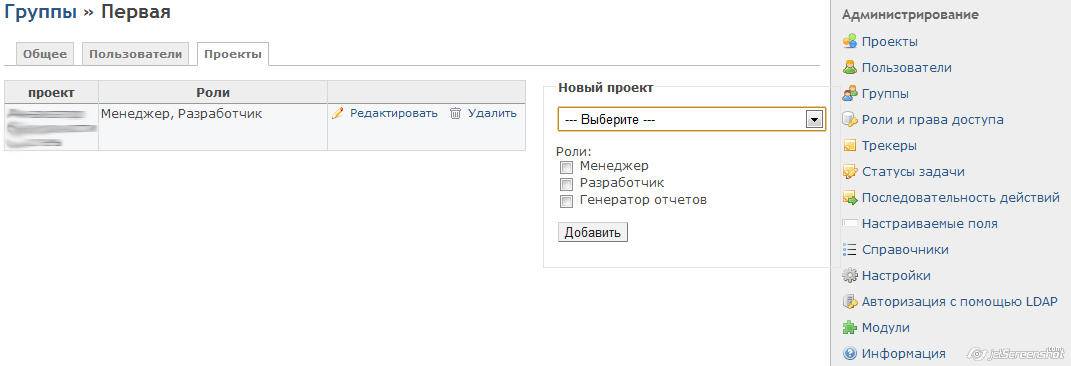
Task: Click the Добавить button
Action: point(593,232)
